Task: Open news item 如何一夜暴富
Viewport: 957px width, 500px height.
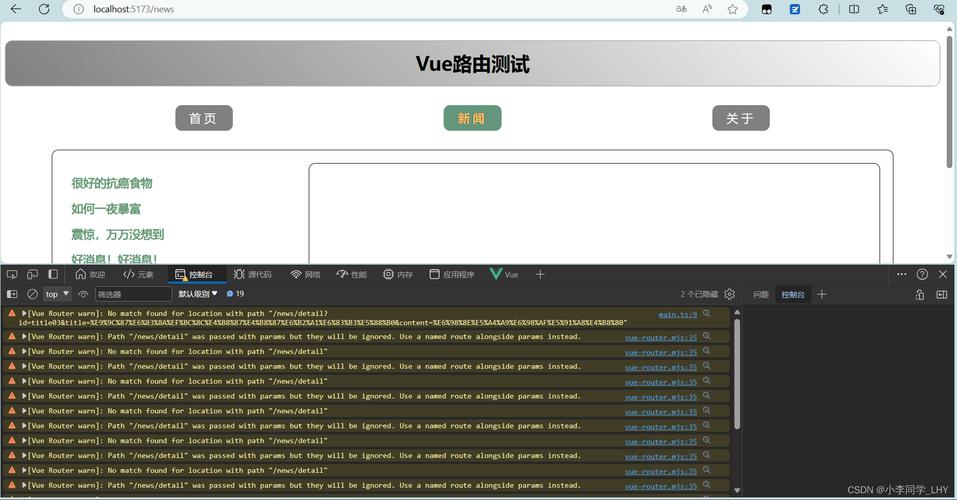Action: tap(106, 208)
